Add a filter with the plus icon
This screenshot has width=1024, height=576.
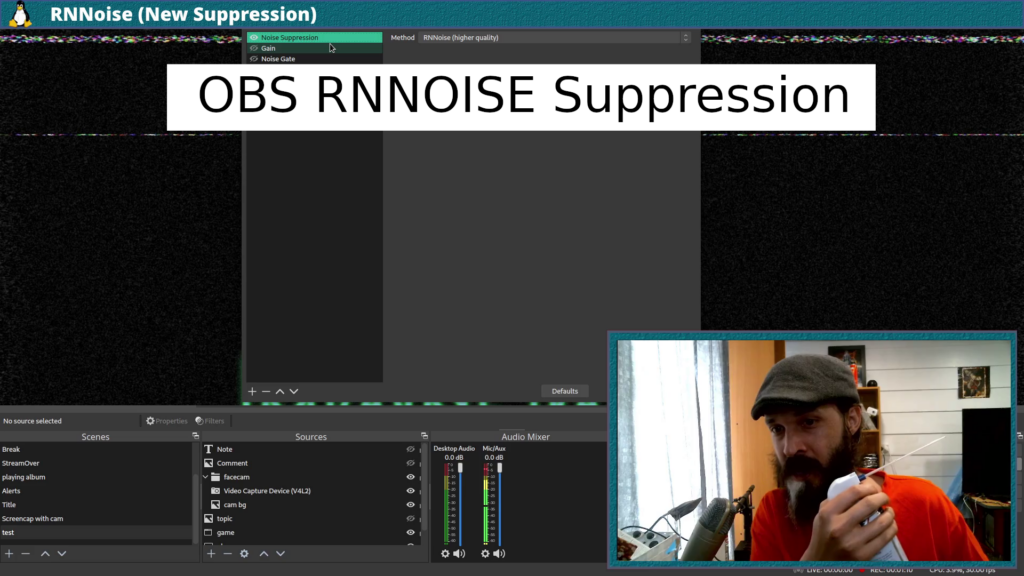point(252,391)
